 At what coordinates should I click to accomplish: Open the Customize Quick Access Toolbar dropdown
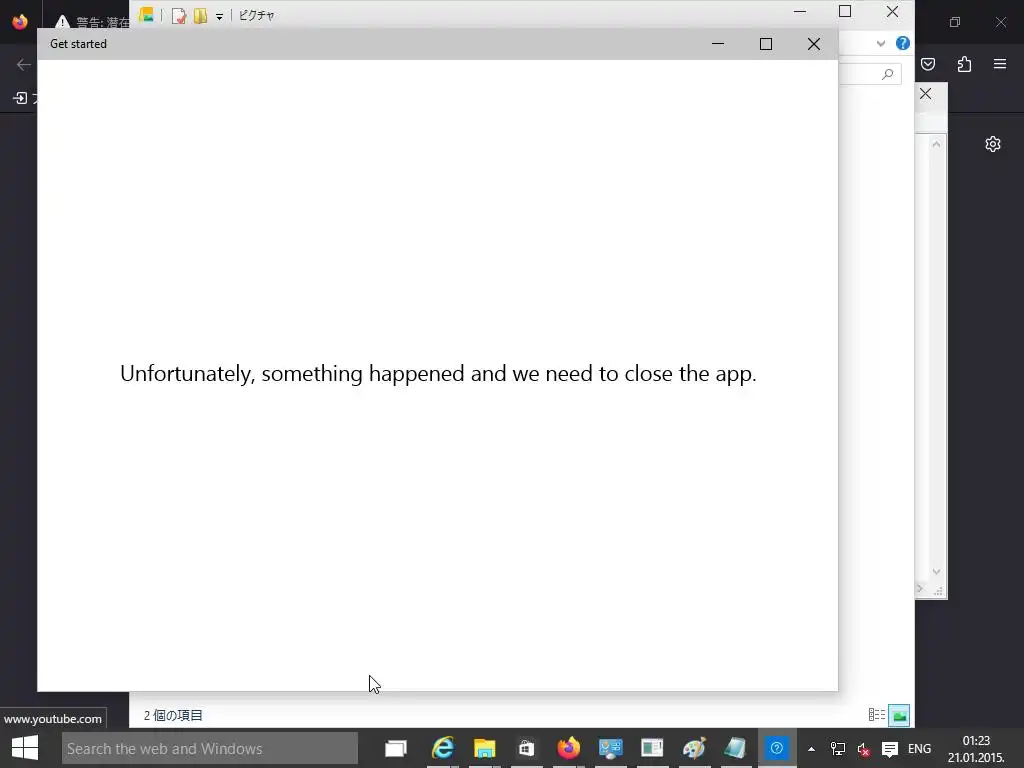(219, 16)
